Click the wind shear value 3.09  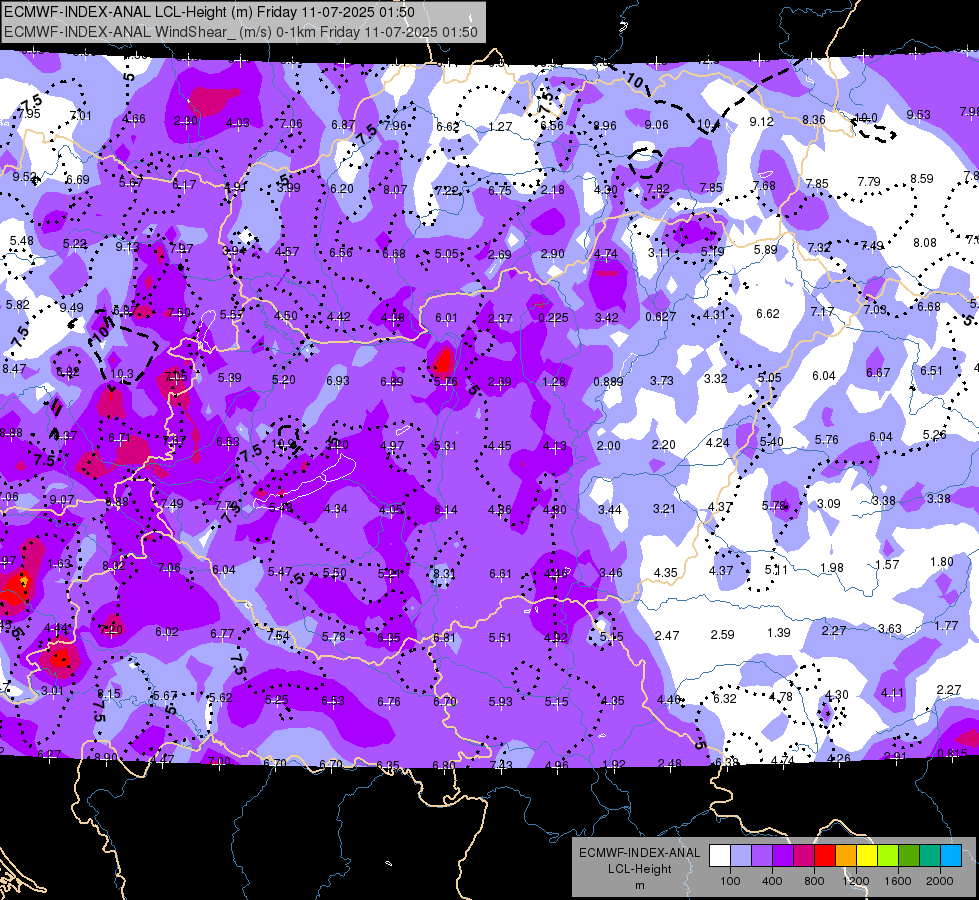(829, 503)
